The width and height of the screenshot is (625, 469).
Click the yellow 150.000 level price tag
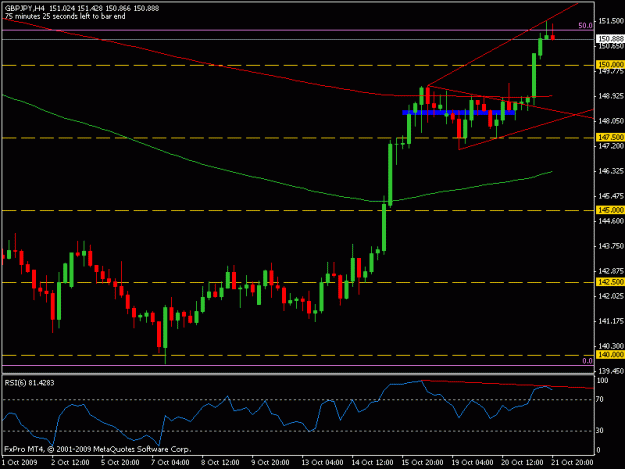(x=611, y=65)
